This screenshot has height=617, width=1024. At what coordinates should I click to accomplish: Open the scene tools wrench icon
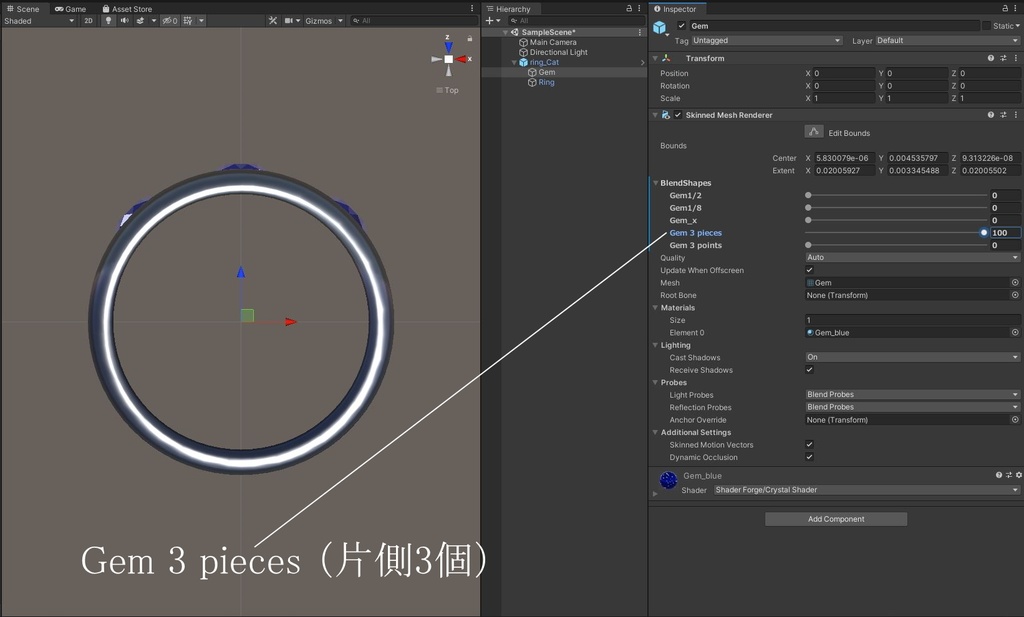(273, 21)
